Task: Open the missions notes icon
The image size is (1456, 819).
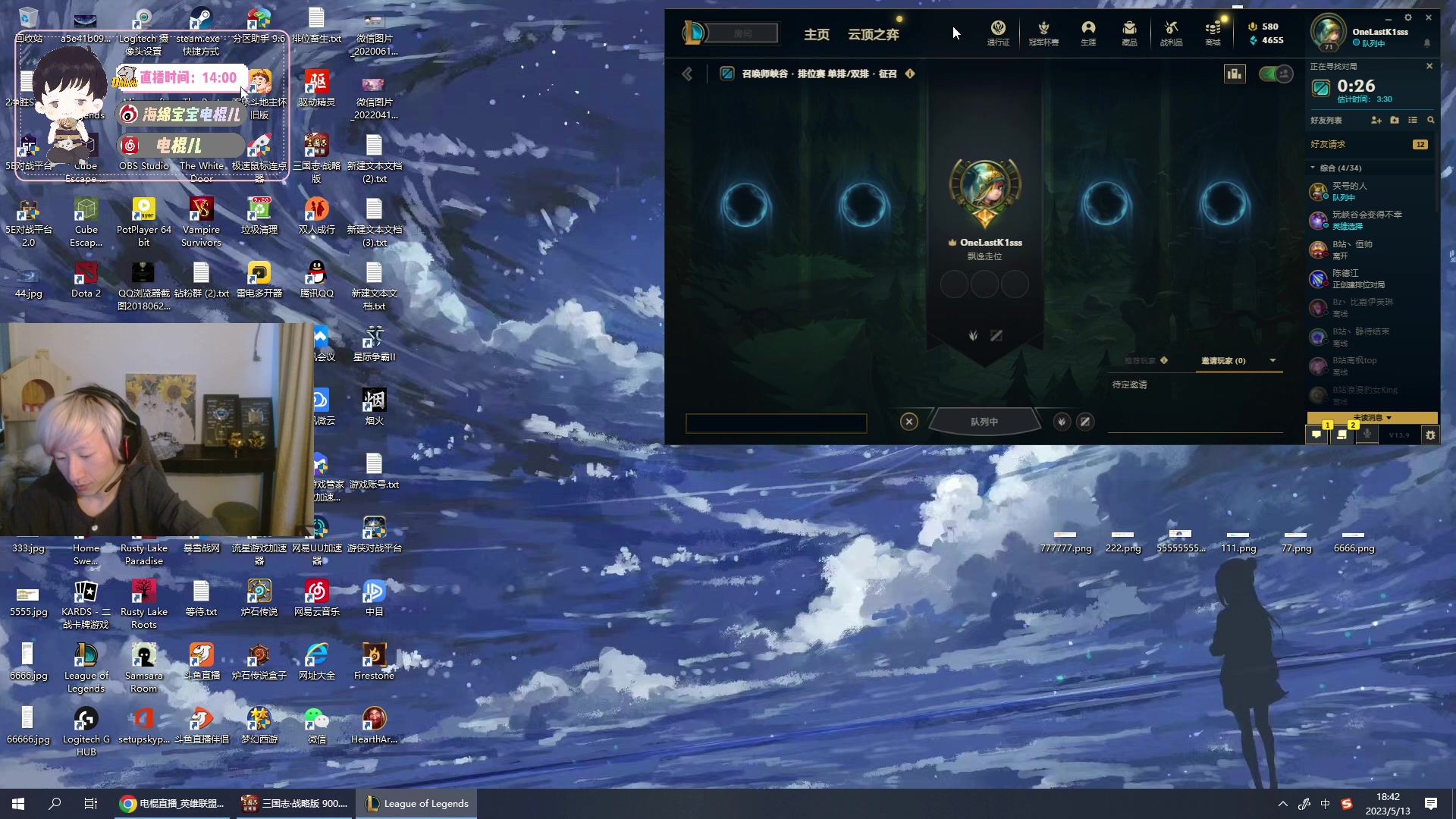Action: coord(1341,435)
